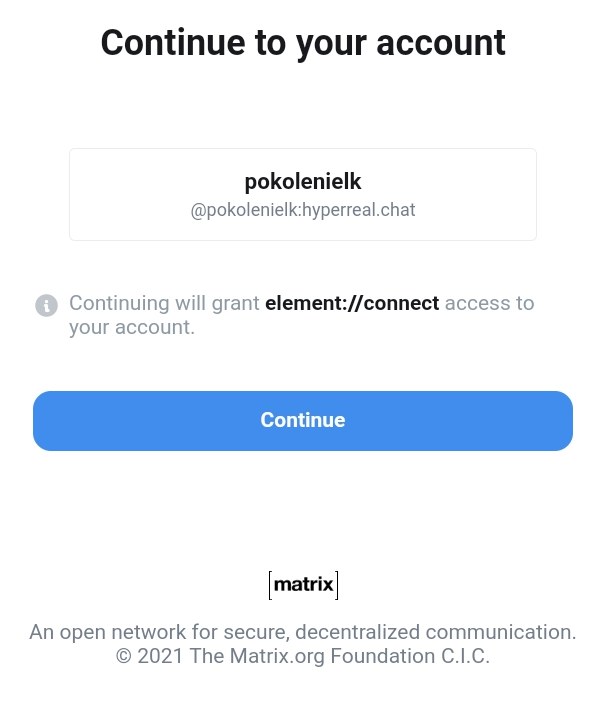Click 'decentralized communication' in the footer

(x=436, y=632)
